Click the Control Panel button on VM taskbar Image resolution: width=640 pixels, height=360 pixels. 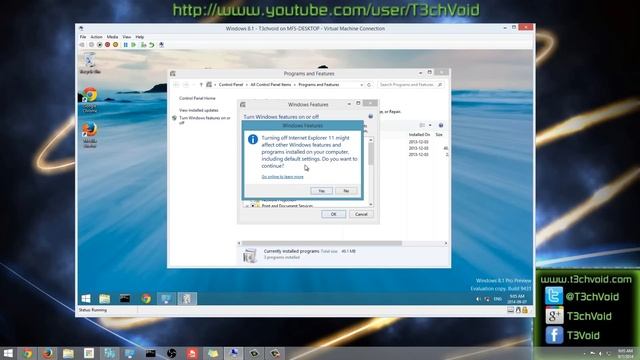tap(166, 299)
